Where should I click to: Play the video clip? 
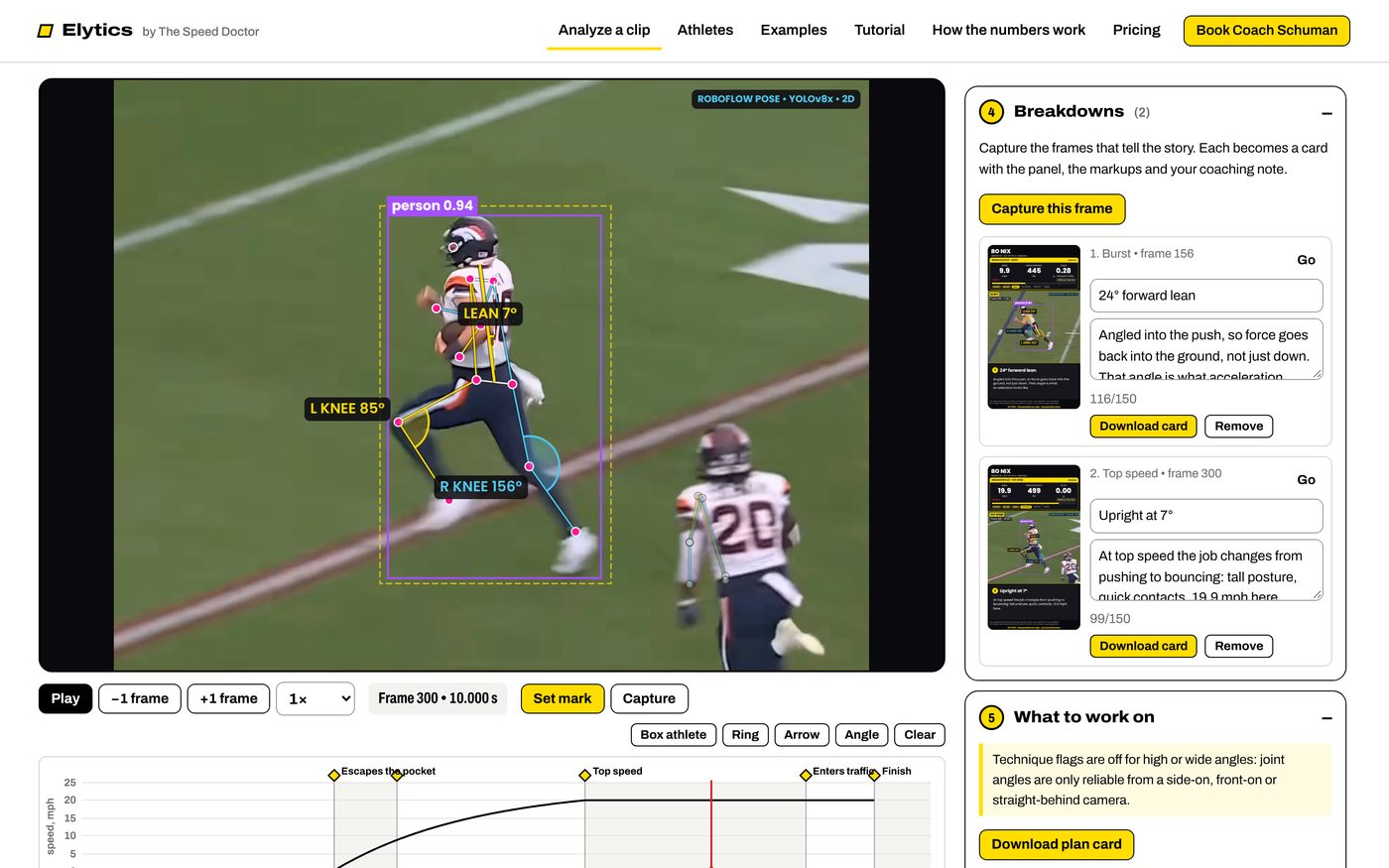pyautogui.click(x=65, y=698)
